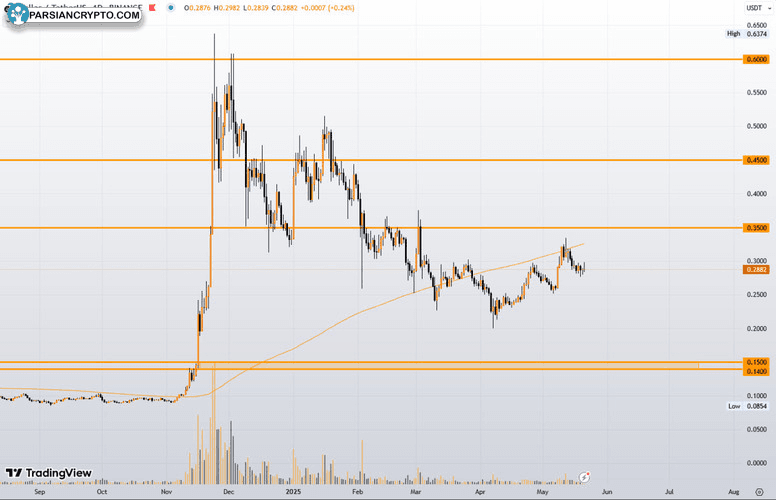Click the open value O0.2876
The width and height of the screenshot is (776, 500).
coord(197,8)
